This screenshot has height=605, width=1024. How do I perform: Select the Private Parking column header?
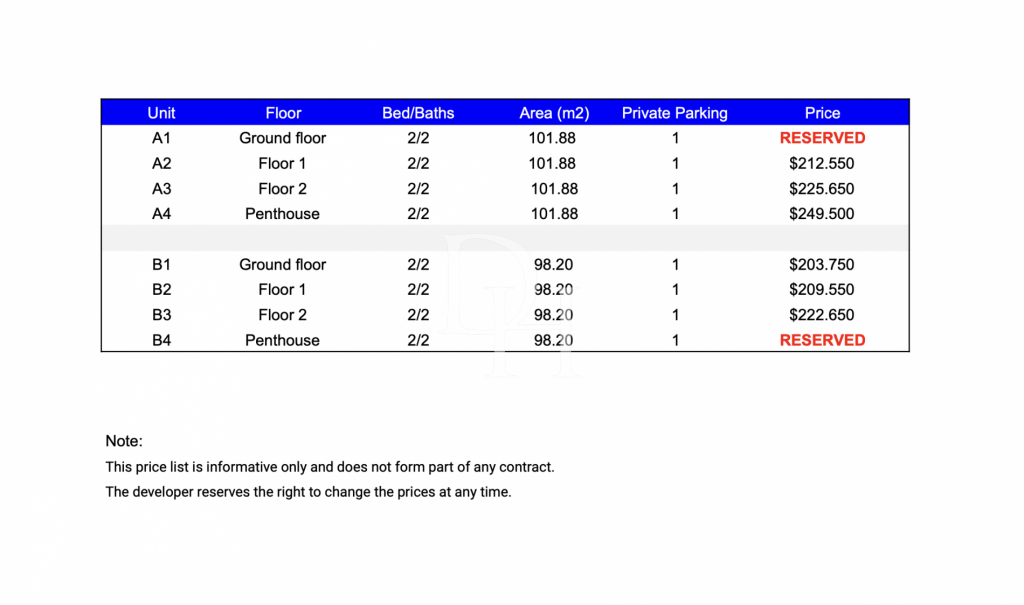675,113
